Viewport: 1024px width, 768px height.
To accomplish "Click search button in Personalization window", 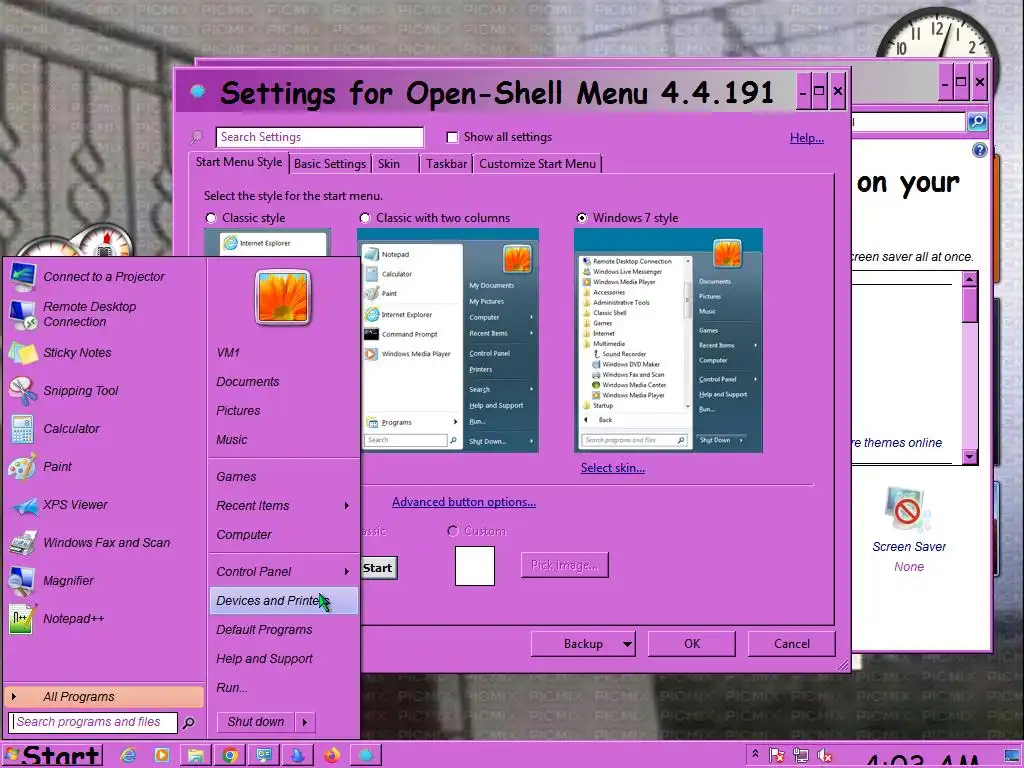I will pos(977,121).
